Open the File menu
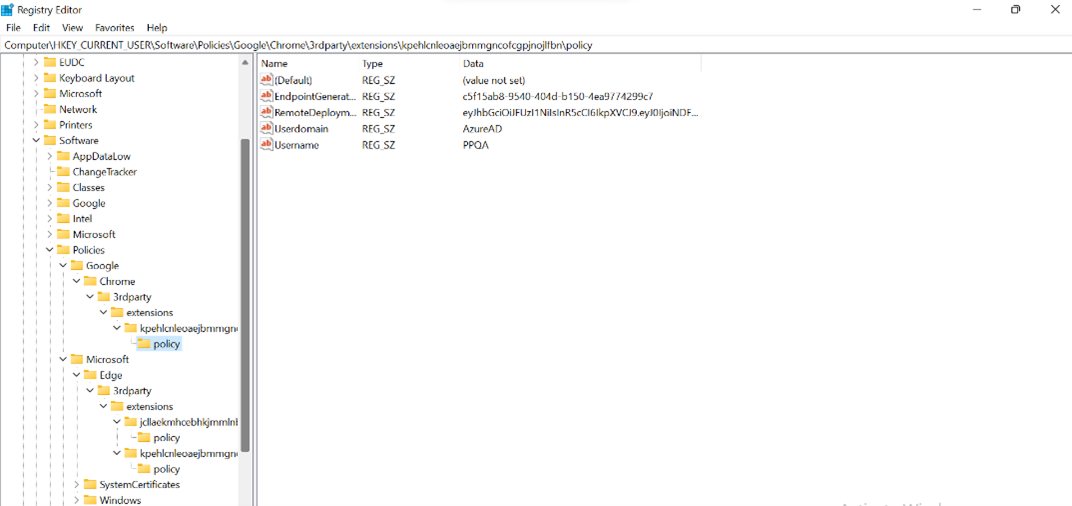The width and height of the screenshot is (1072, 506). [x=13, y=28]
